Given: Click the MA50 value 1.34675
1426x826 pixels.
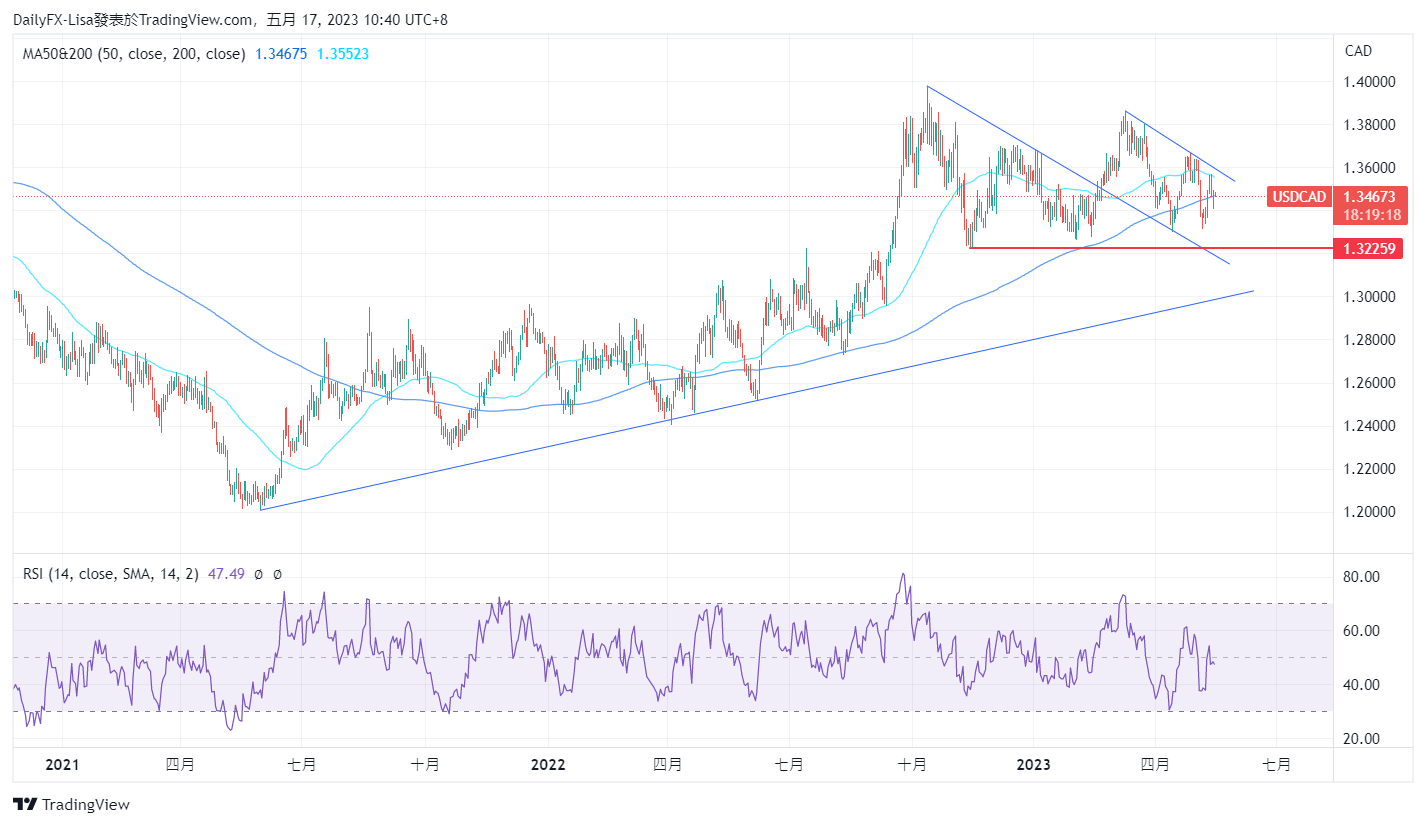Looking at the screenshot, I should point(281,54).
